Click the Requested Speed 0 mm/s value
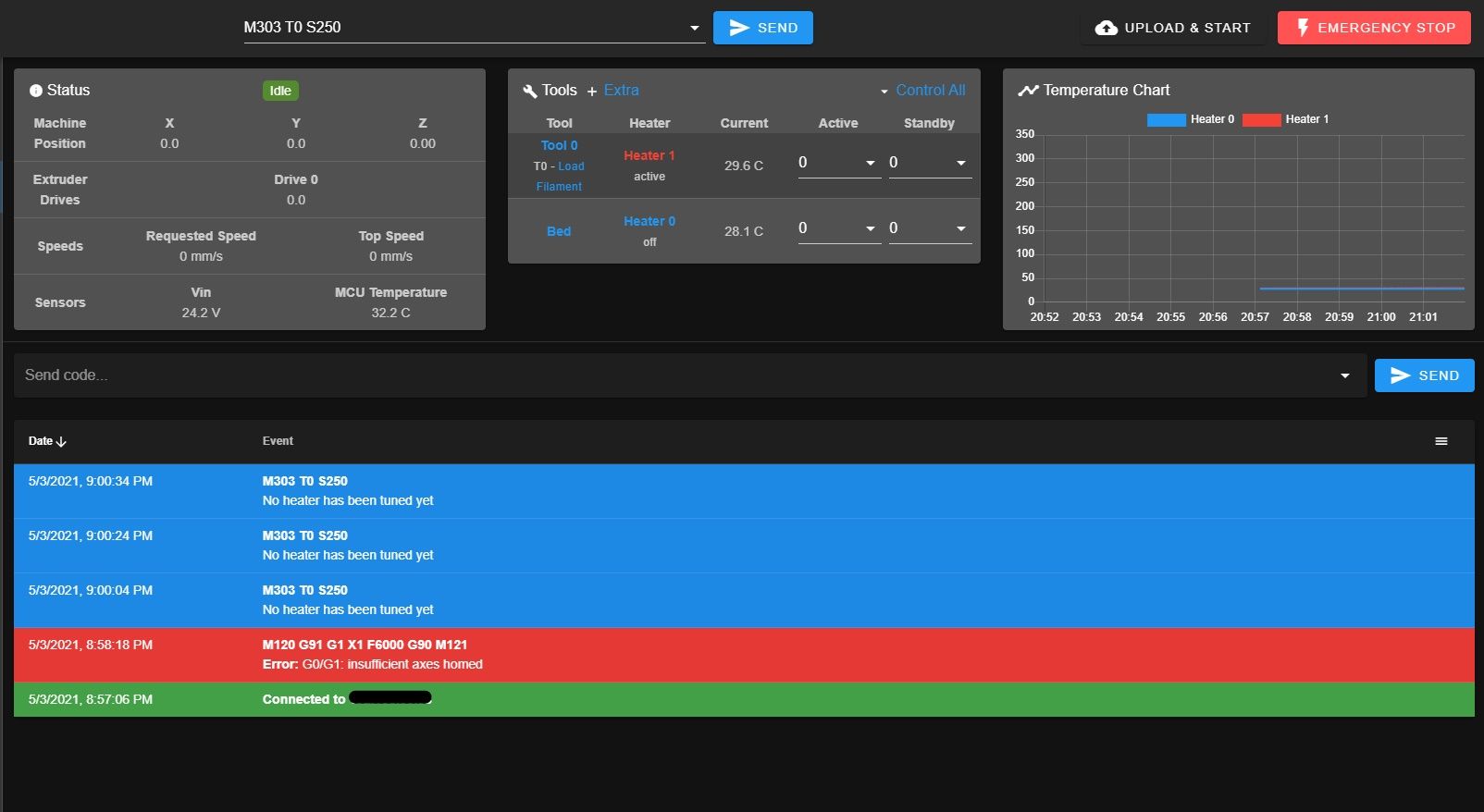The image size is (1484, 812). tap(201, 256)
